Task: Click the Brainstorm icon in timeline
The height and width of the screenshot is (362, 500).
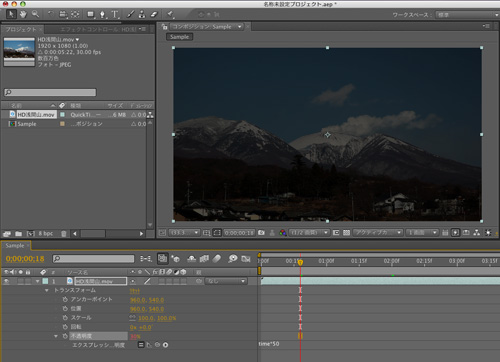Action: coord(233,258)
